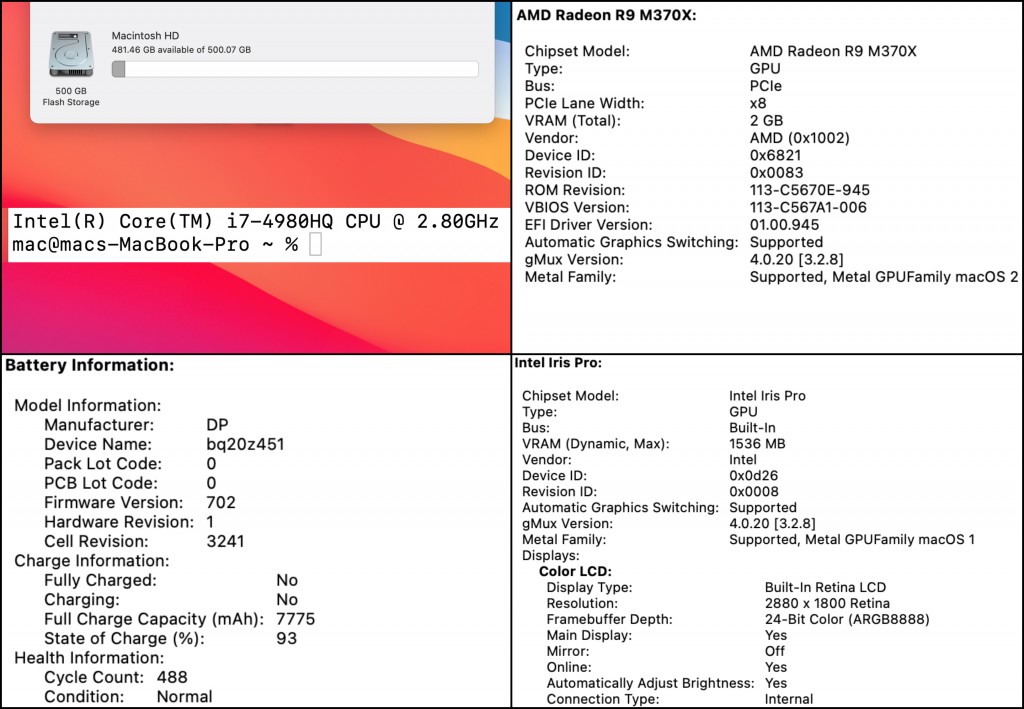Select Chipset Model value 'Intel Iris Pro'
This screenshot has width=1024, height=709.
pos(767,396)
